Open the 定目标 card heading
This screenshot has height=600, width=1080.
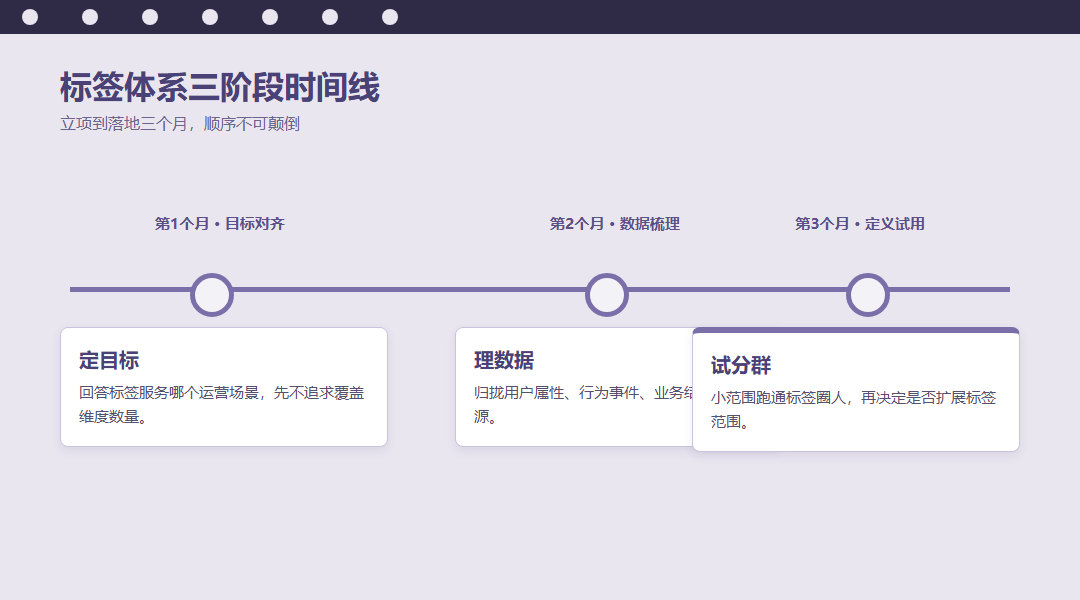click(109, 360)
